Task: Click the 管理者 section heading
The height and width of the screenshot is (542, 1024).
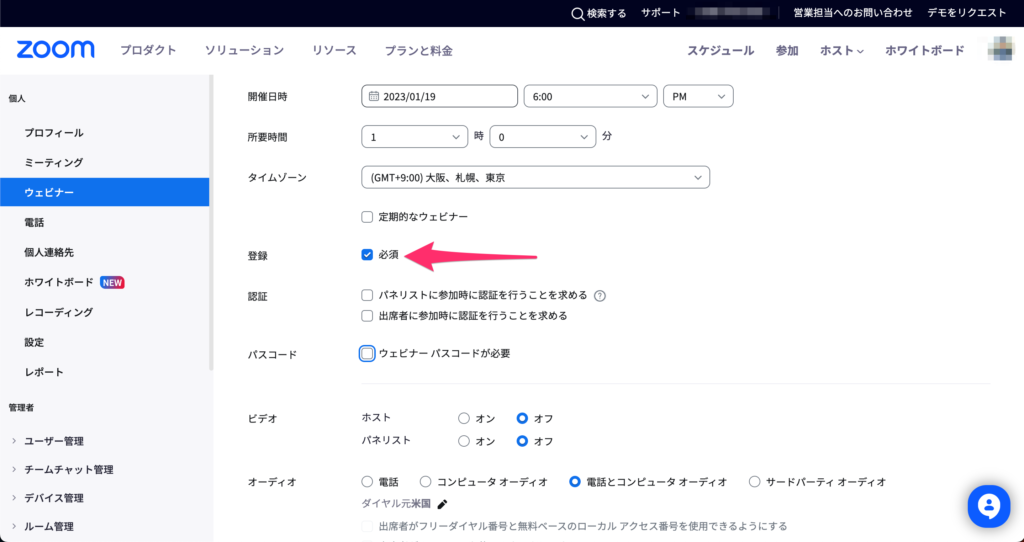Action: (21, 407)
